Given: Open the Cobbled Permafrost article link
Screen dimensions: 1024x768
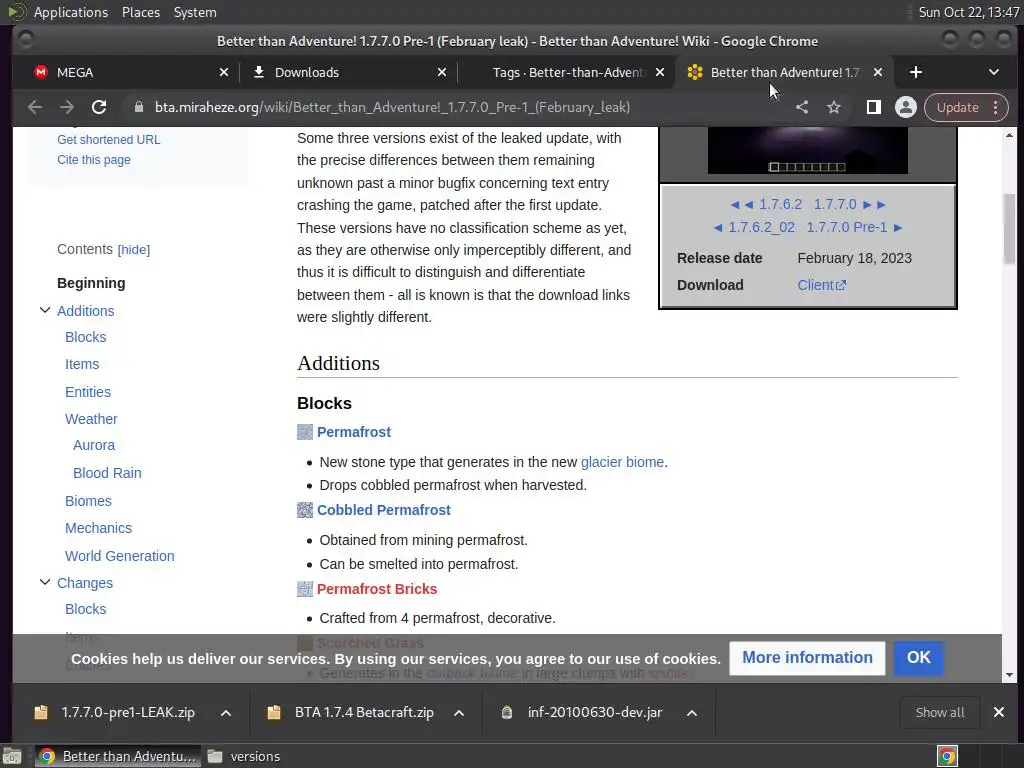Looking at the screenshot, I should [x=384, y=510].
